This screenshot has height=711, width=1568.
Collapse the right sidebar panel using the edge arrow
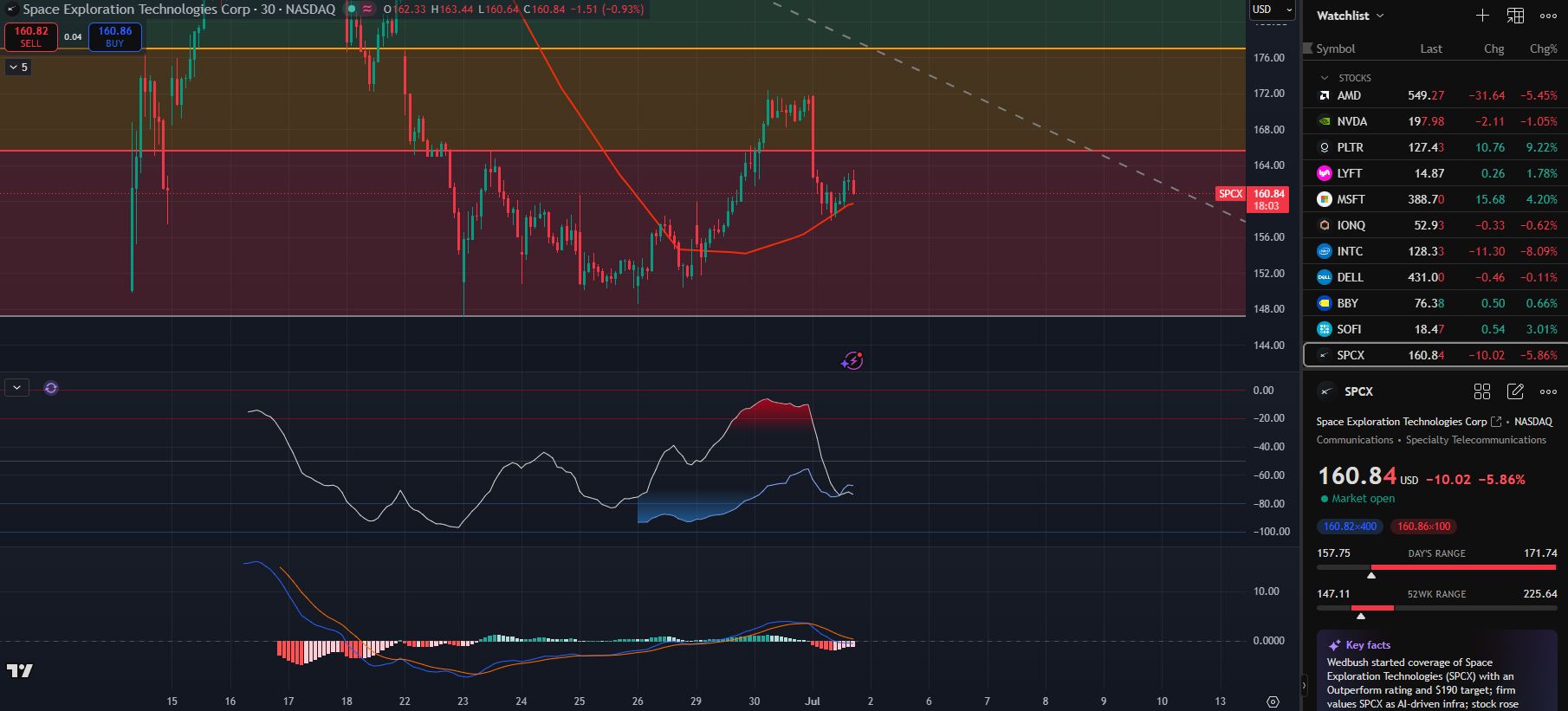(1304, 686)
